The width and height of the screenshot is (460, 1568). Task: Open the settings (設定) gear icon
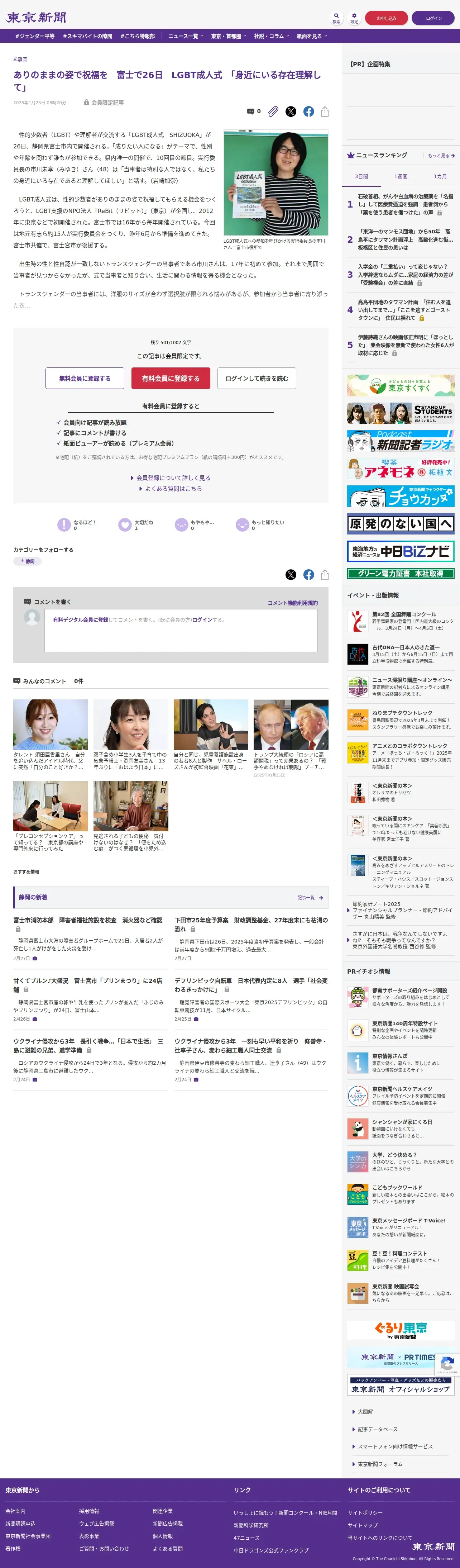354,18
